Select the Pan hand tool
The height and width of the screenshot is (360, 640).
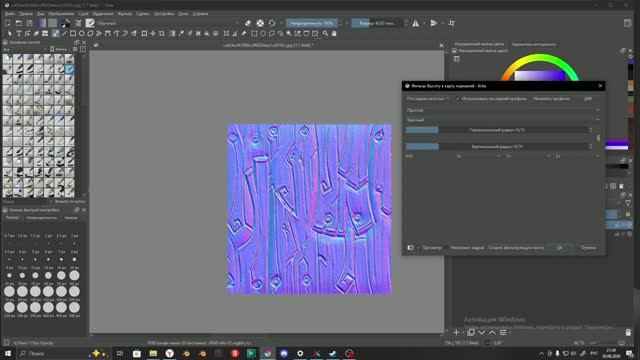[x=334, y=33]
